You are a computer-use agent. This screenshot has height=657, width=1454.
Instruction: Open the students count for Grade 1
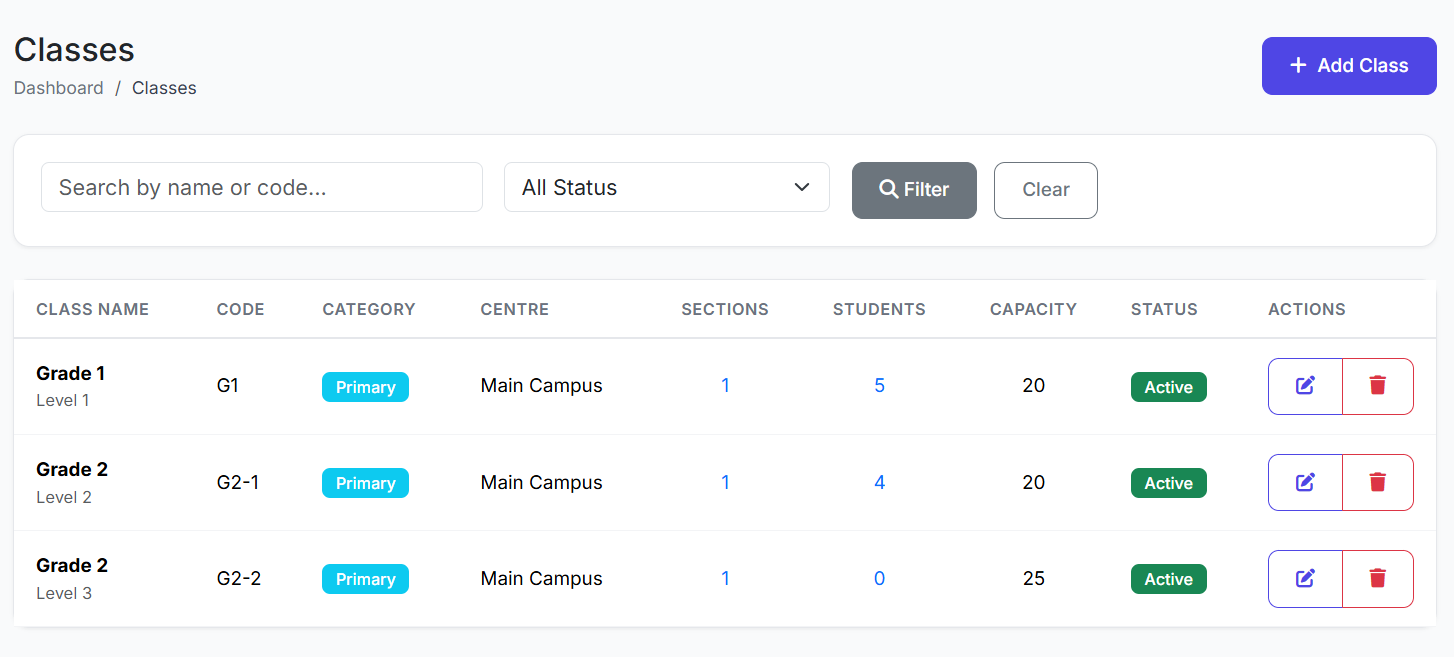[879, 386]
